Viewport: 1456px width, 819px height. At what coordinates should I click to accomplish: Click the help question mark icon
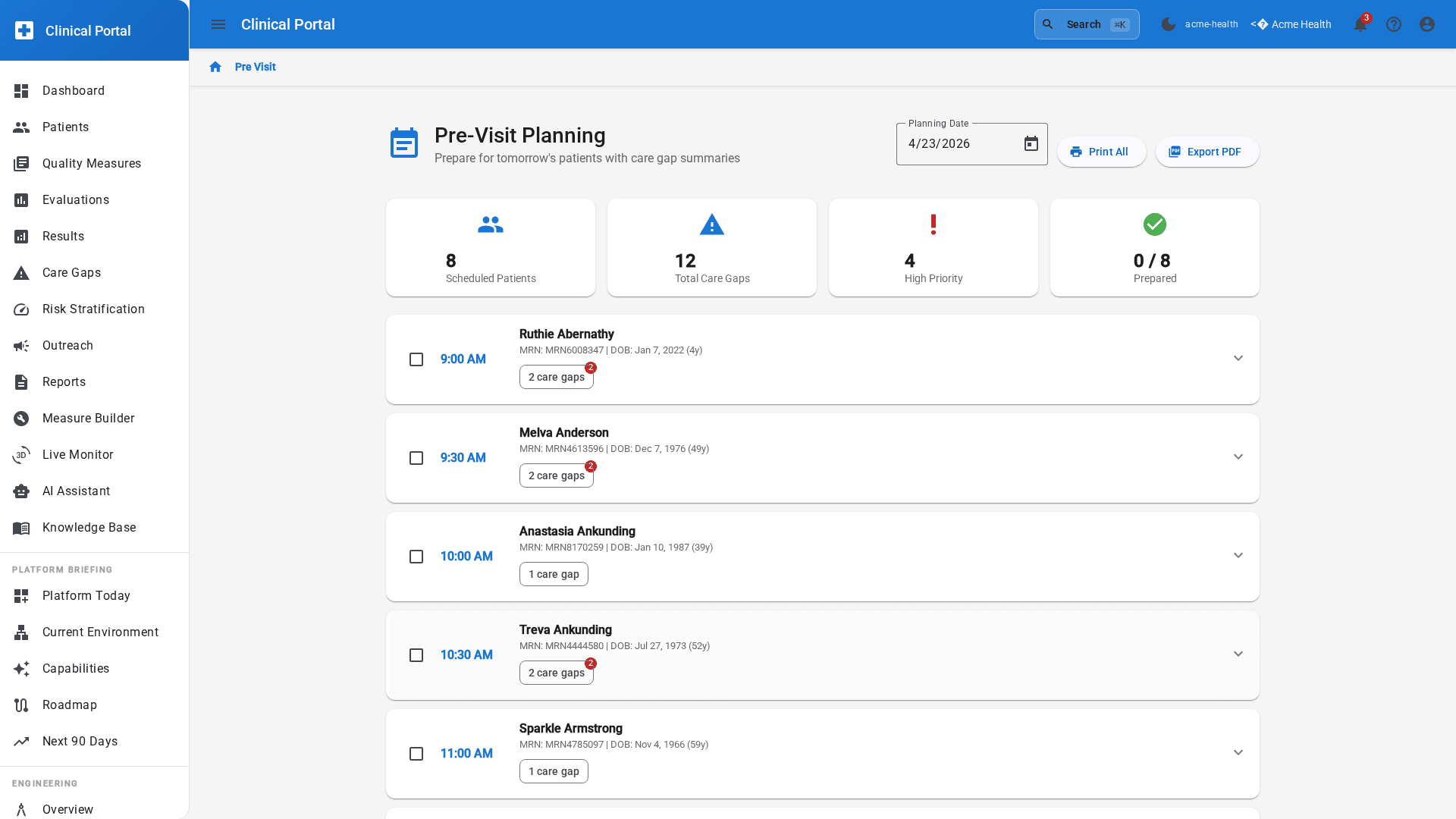1394,24
